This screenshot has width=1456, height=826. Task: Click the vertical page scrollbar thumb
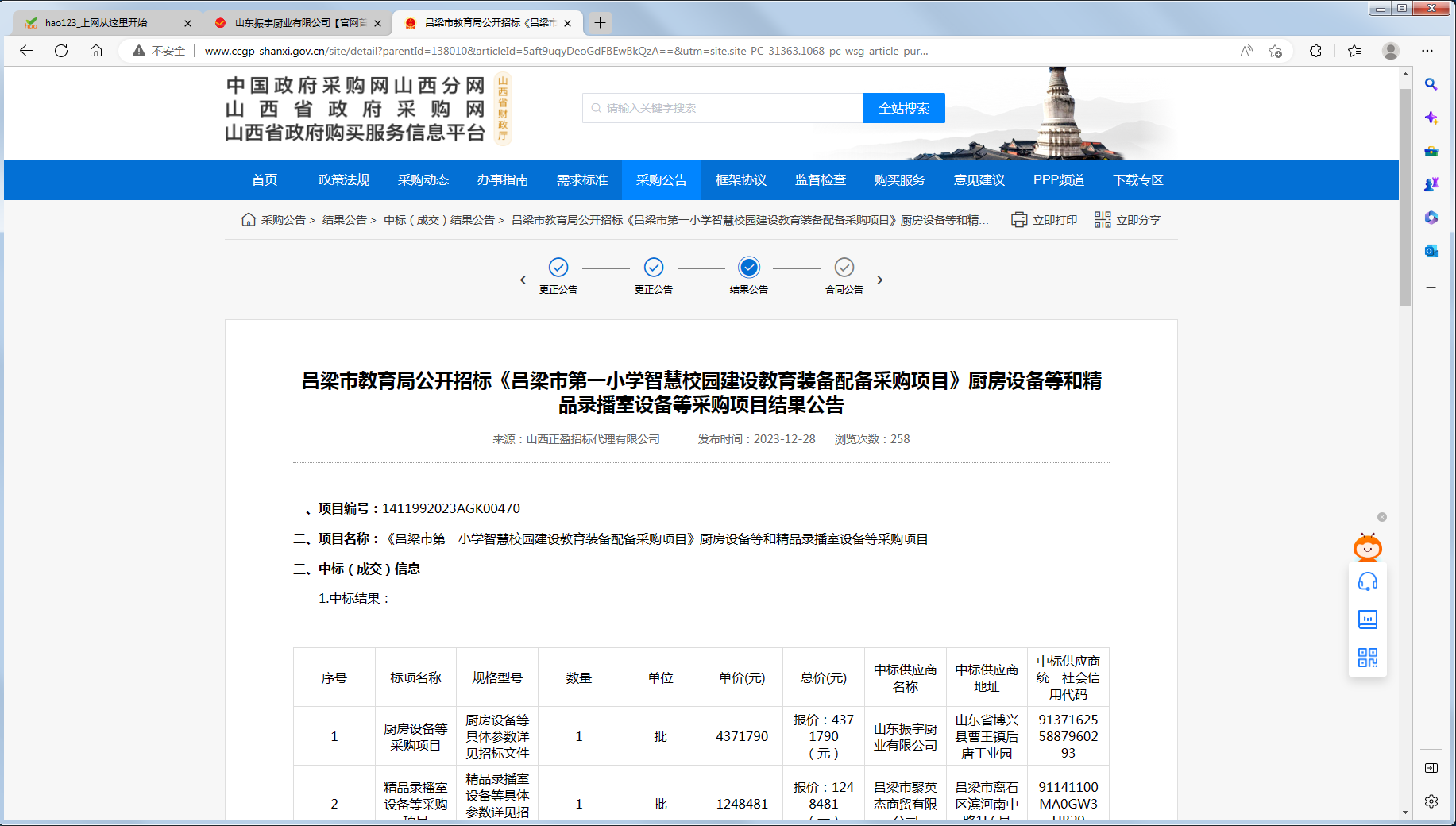point(1405,197)
